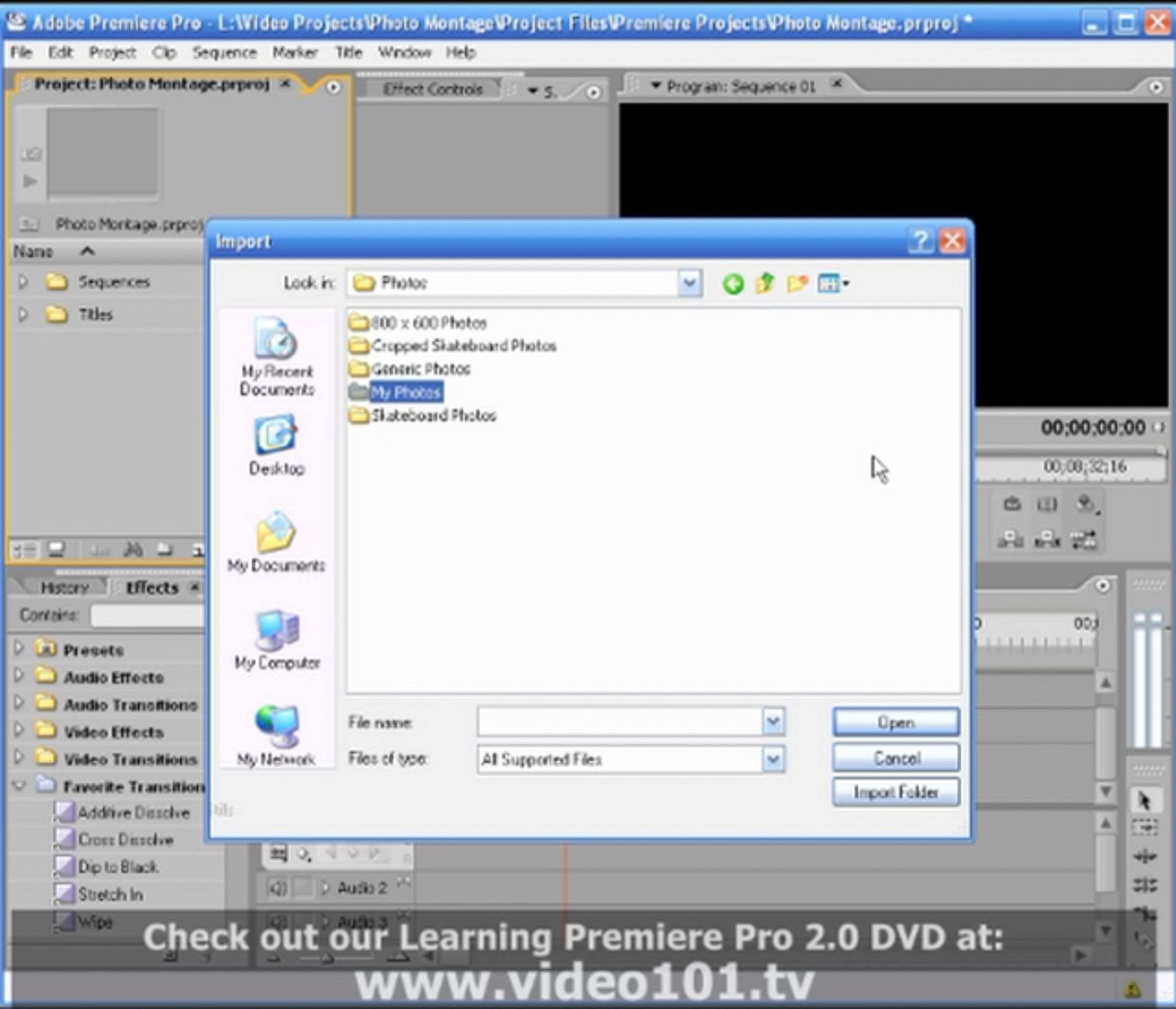Viewport: 1176px width, 1009px height.
Task: Go to Desktop in the places bar
Action: point(276,445)
